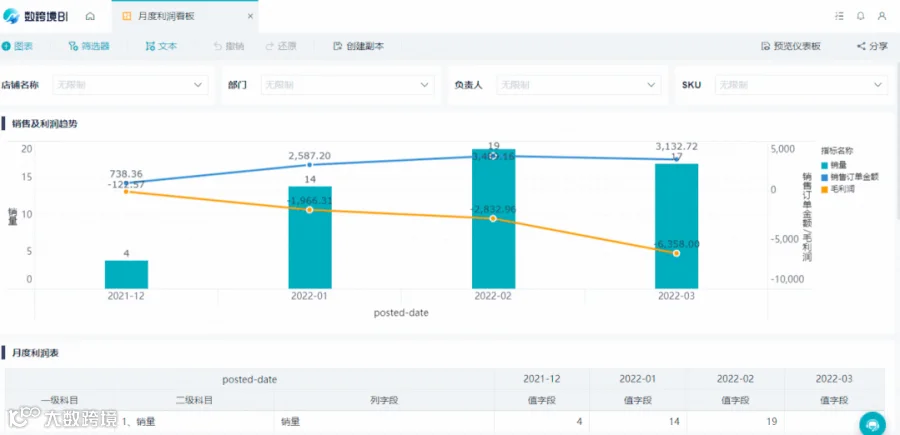Open the task list icon in header
This screenshot has width=900, height=435.
(840, 17)
